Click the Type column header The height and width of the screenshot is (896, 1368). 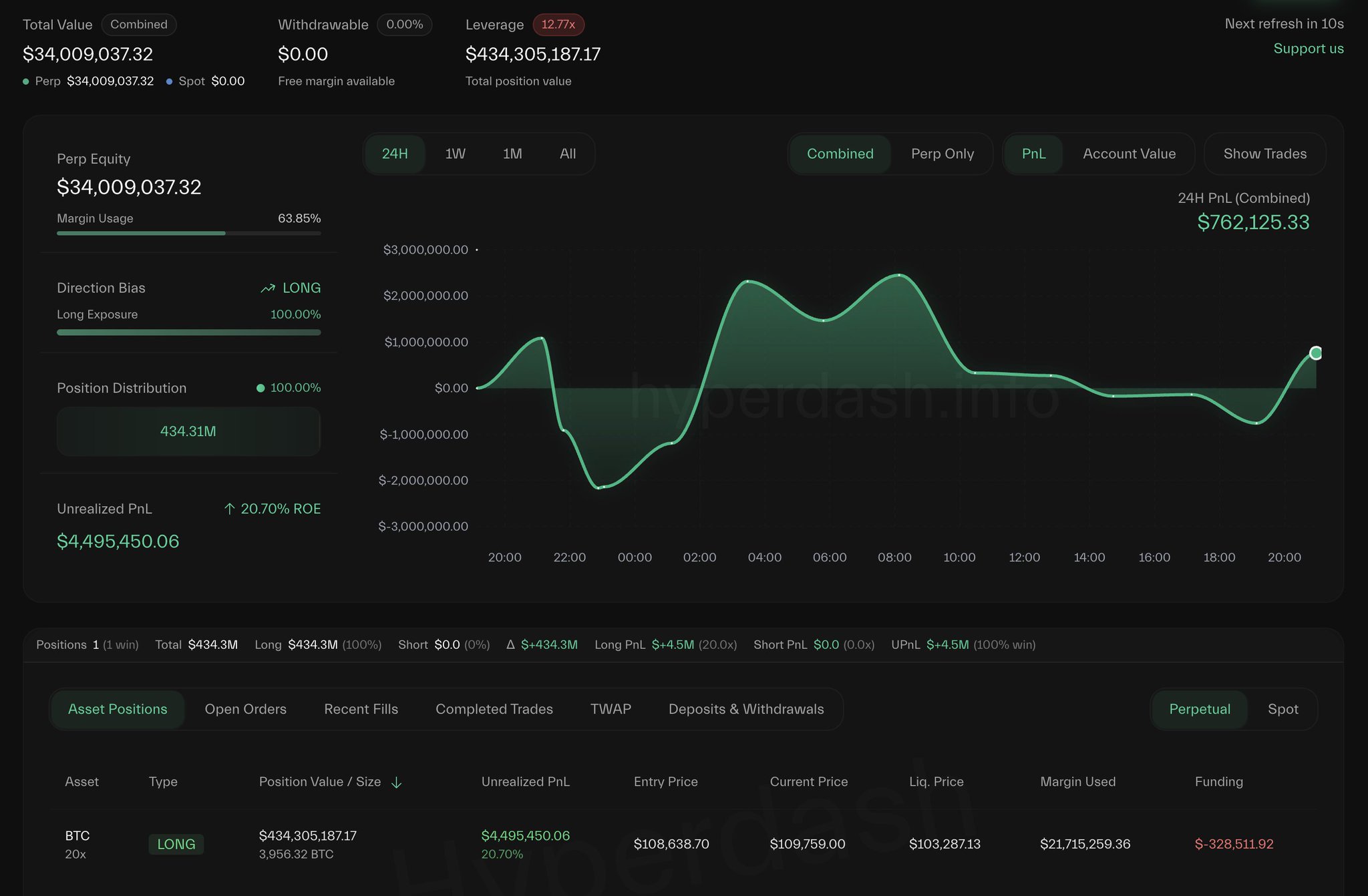point(163,782)
